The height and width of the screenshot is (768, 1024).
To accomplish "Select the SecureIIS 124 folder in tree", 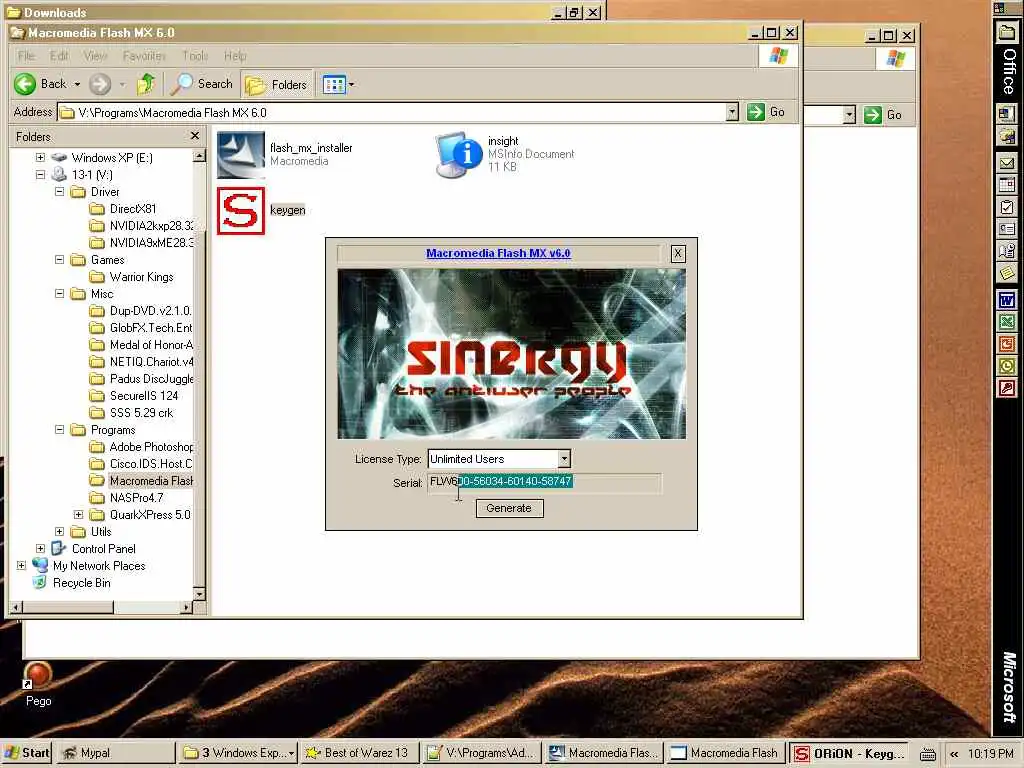I will point(143,396).
